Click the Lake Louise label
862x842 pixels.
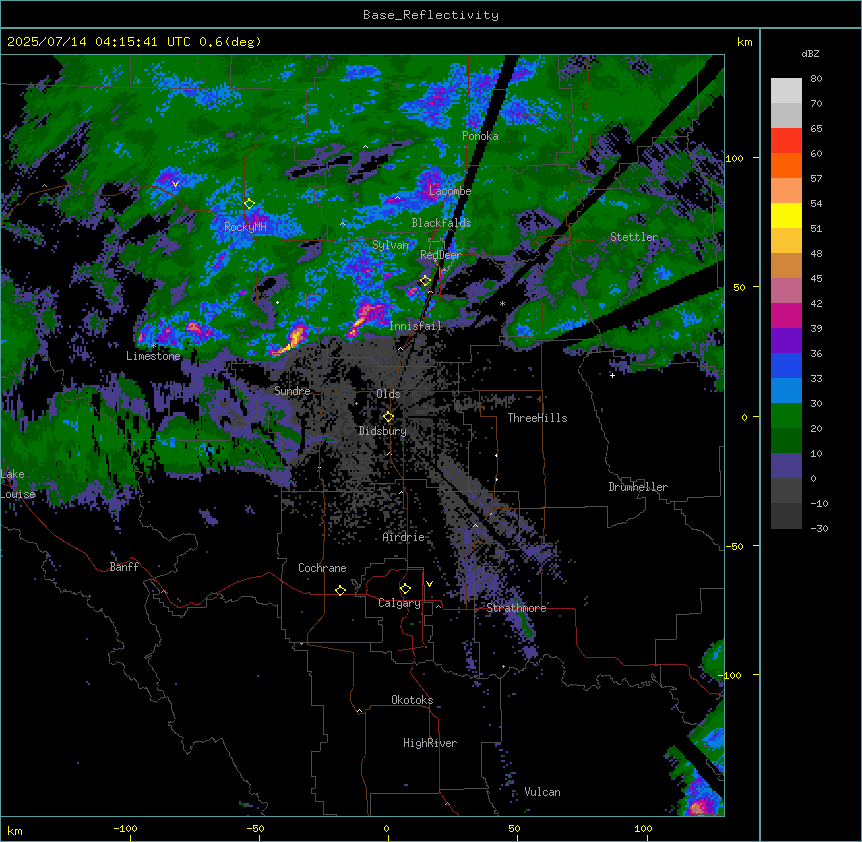point(18,484)
